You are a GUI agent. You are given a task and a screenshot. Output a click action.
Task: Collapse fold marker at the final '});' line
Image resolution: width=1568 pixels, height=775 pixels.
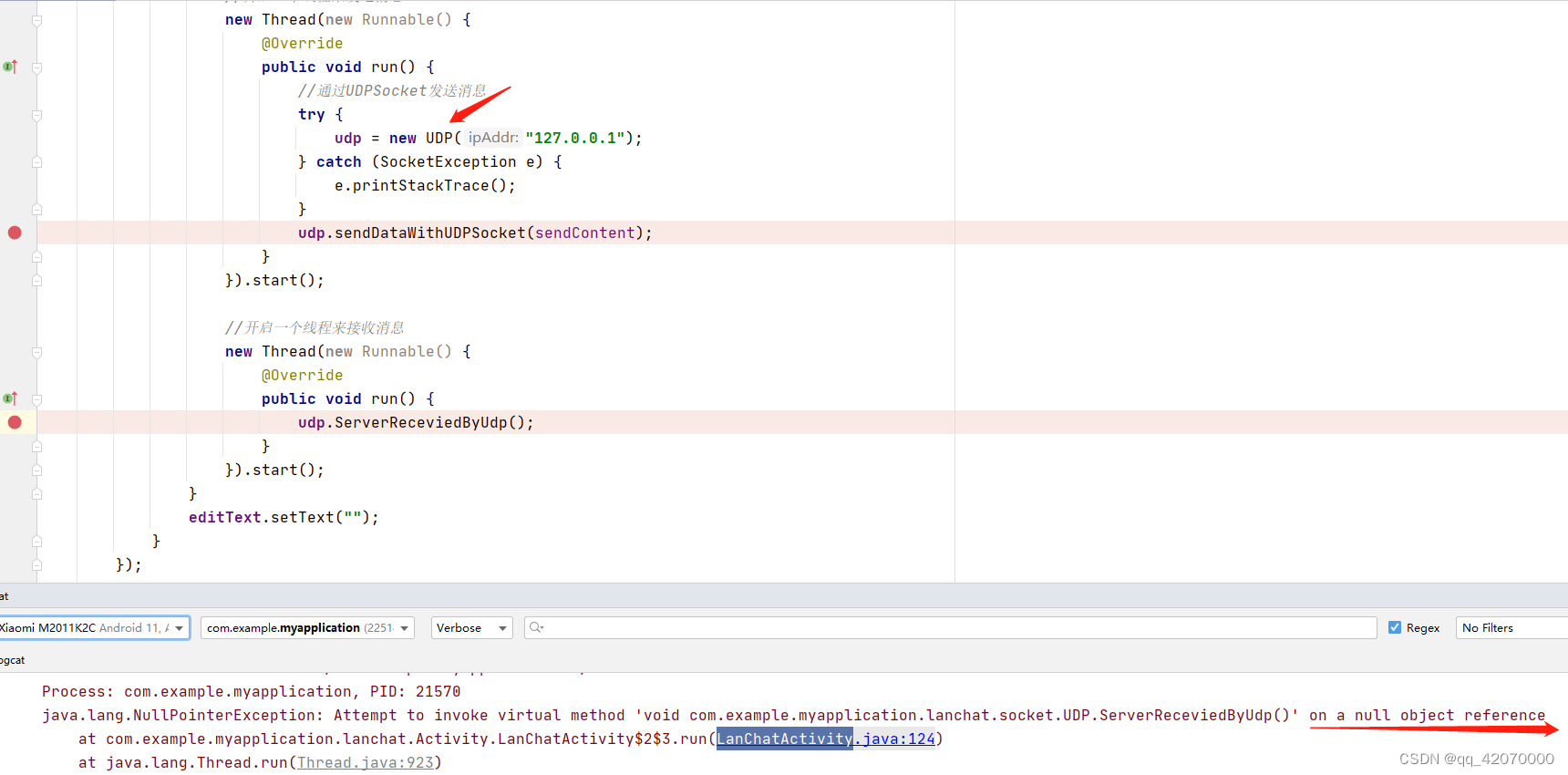(36, 565)
